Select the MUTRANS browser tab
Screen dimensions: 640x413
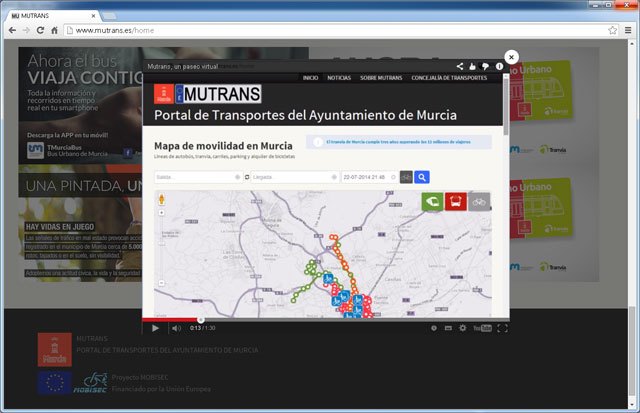coord(50,14)
